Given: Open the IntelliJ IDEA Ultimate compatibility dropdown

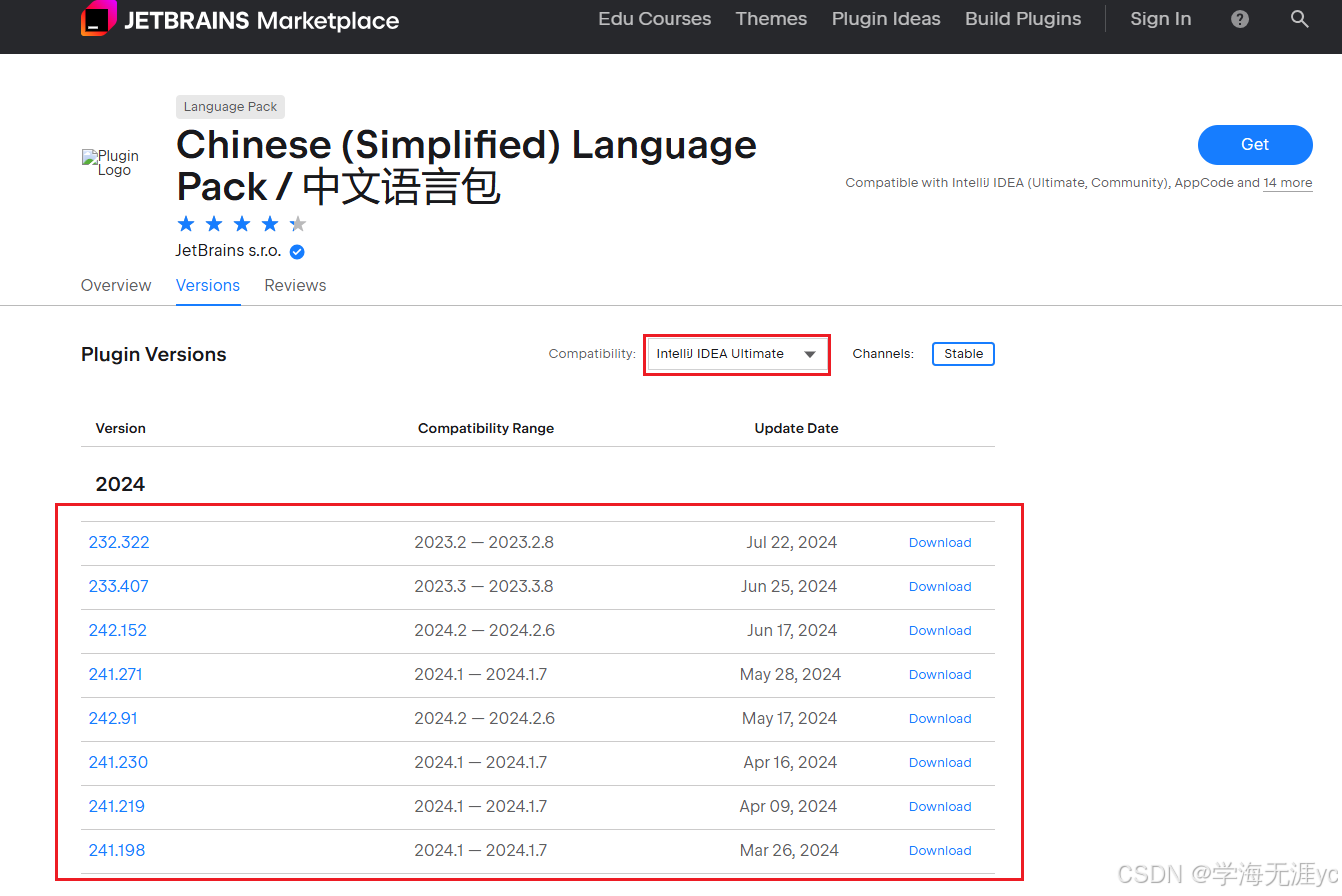Looking at the screenshot, I should pos(736,354).
